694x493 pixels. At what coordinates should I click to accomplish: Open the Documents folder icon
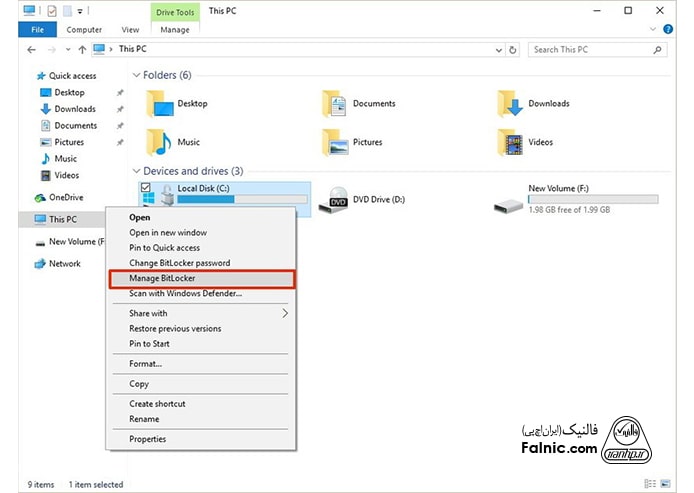(334, 104)
